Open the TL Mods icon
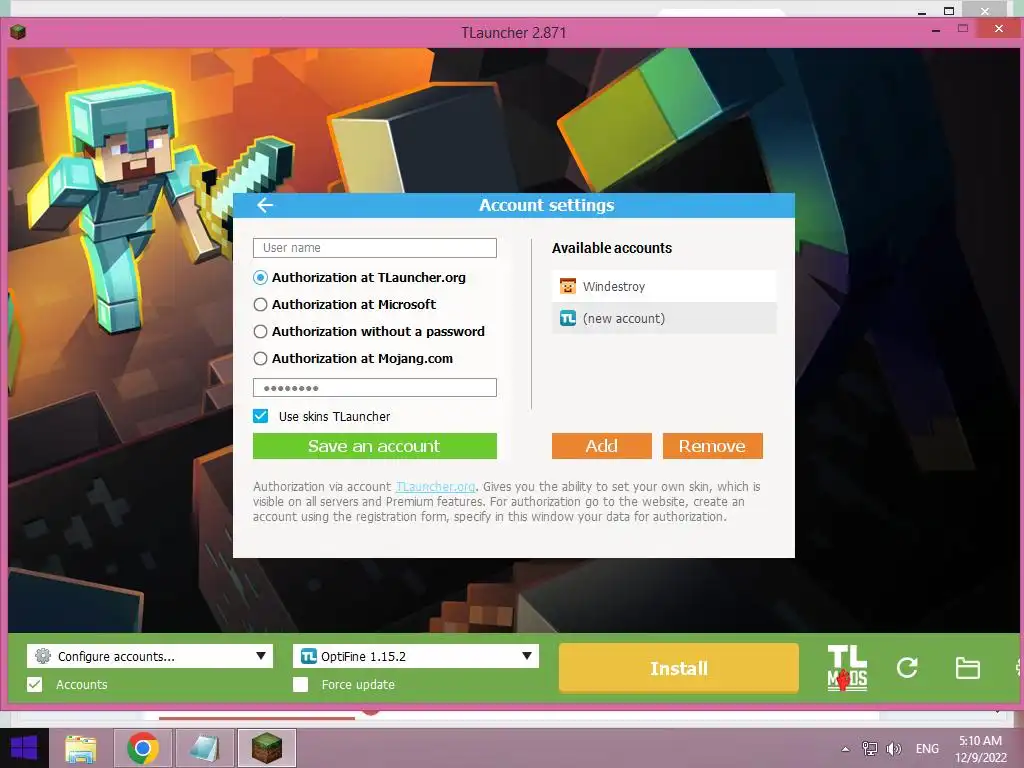Viewport: 1024px width, 768px height. 847,667
